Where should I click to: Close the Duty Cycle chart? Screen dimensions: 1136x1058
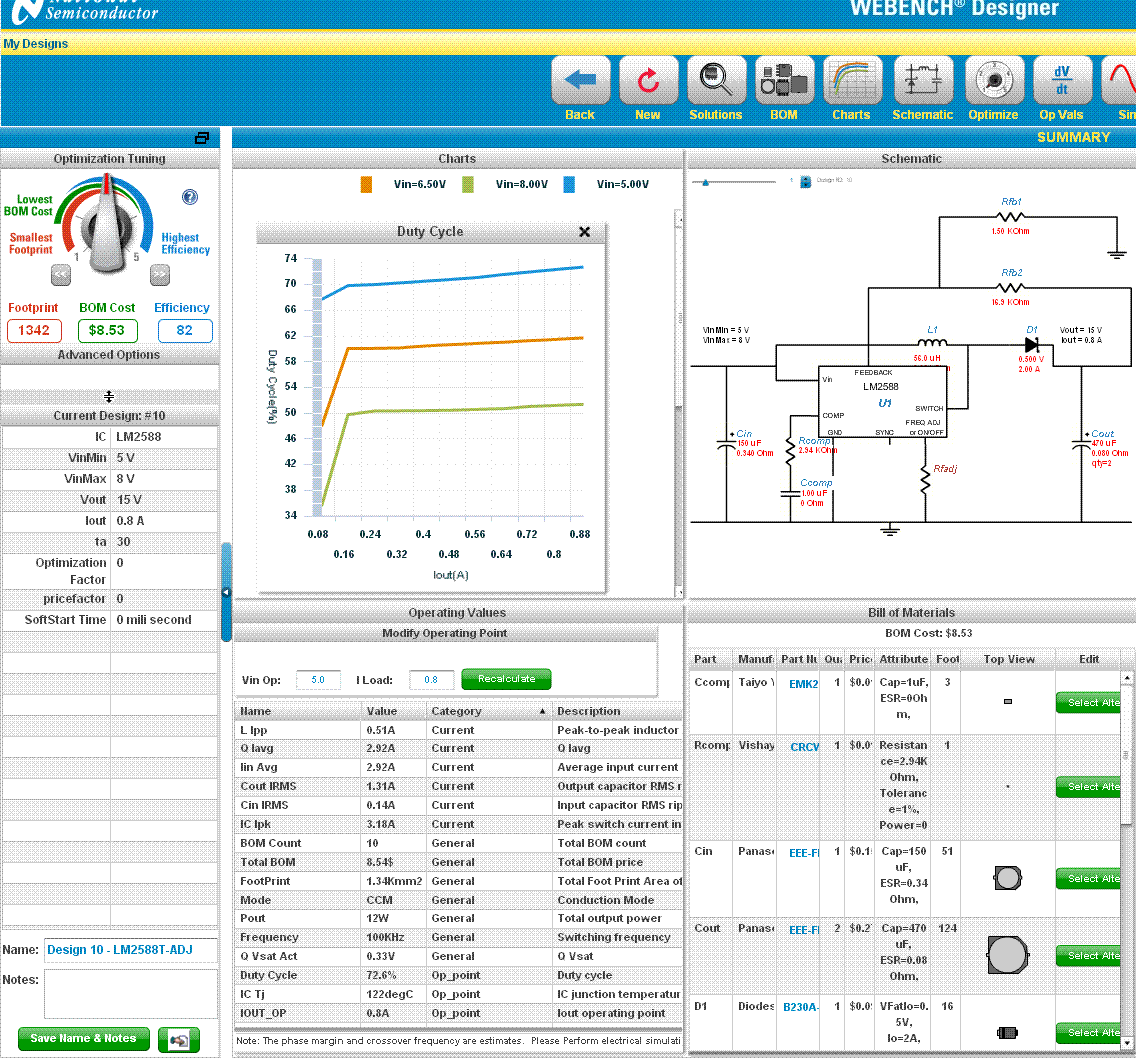(585, 232)
